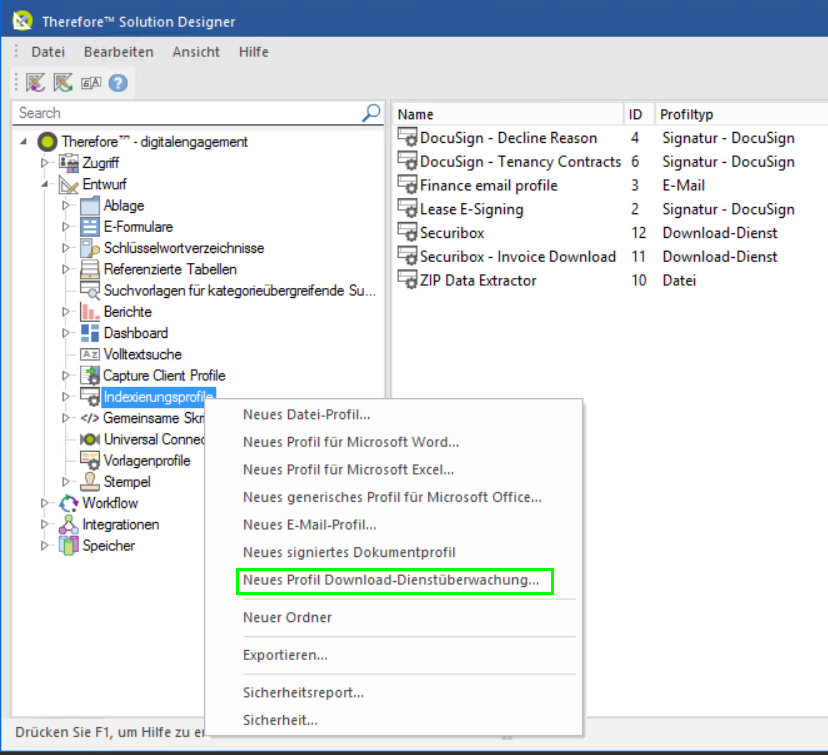Click the profile icon beside ZIP Data Extractor

(x=408, y=280)
